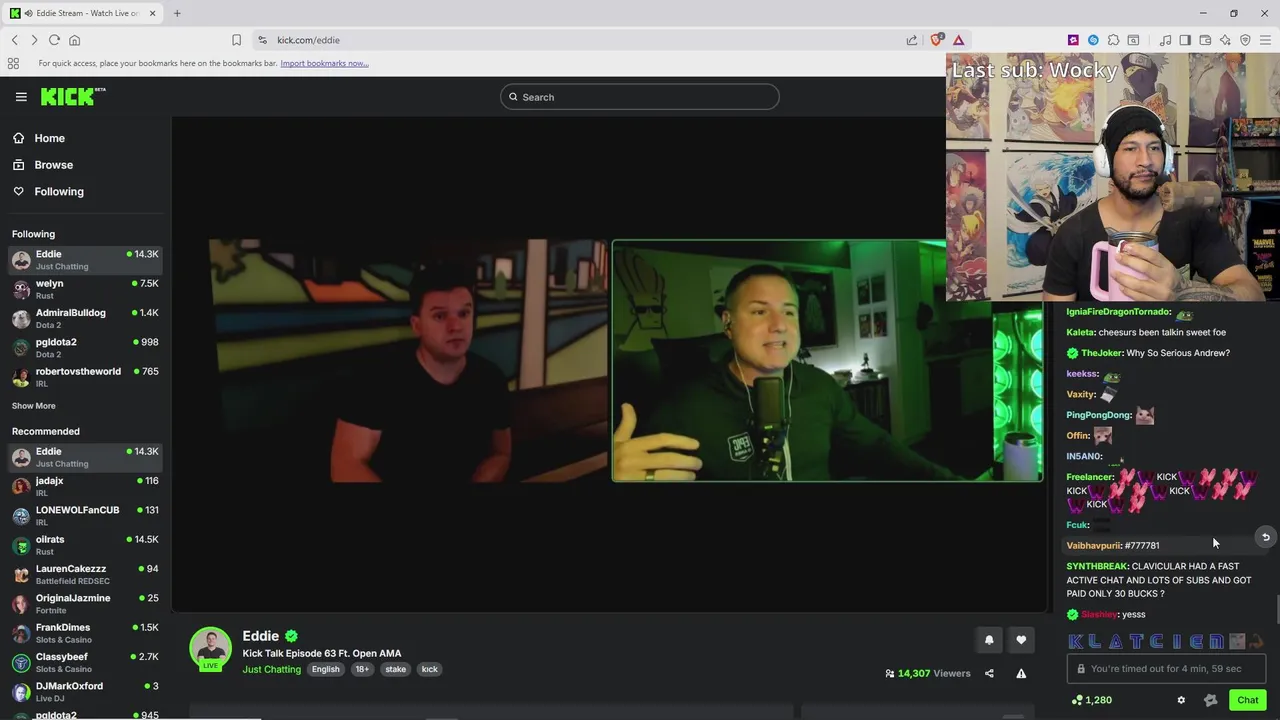Open the Brave VPN shield icon
Viewport: 1280px width, 720px height.
click(1245, 40)
